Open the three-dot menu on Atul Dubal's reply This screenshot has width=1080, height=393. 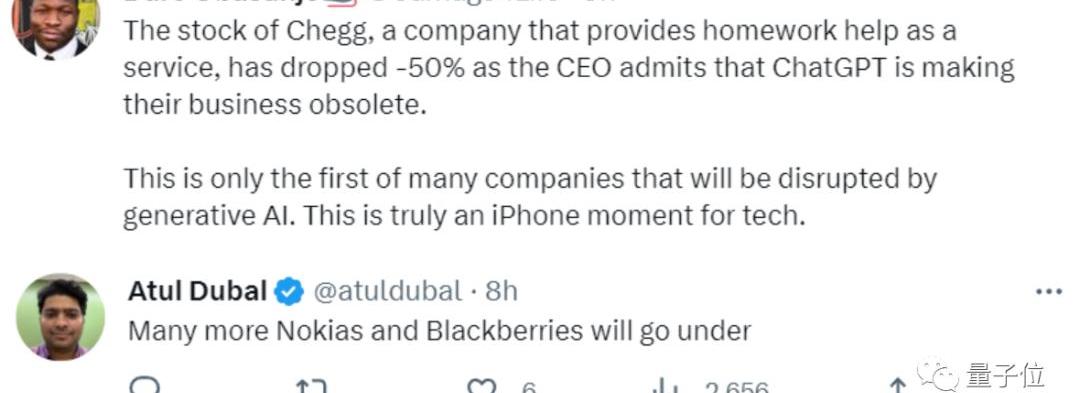(x=1048, y=292)
